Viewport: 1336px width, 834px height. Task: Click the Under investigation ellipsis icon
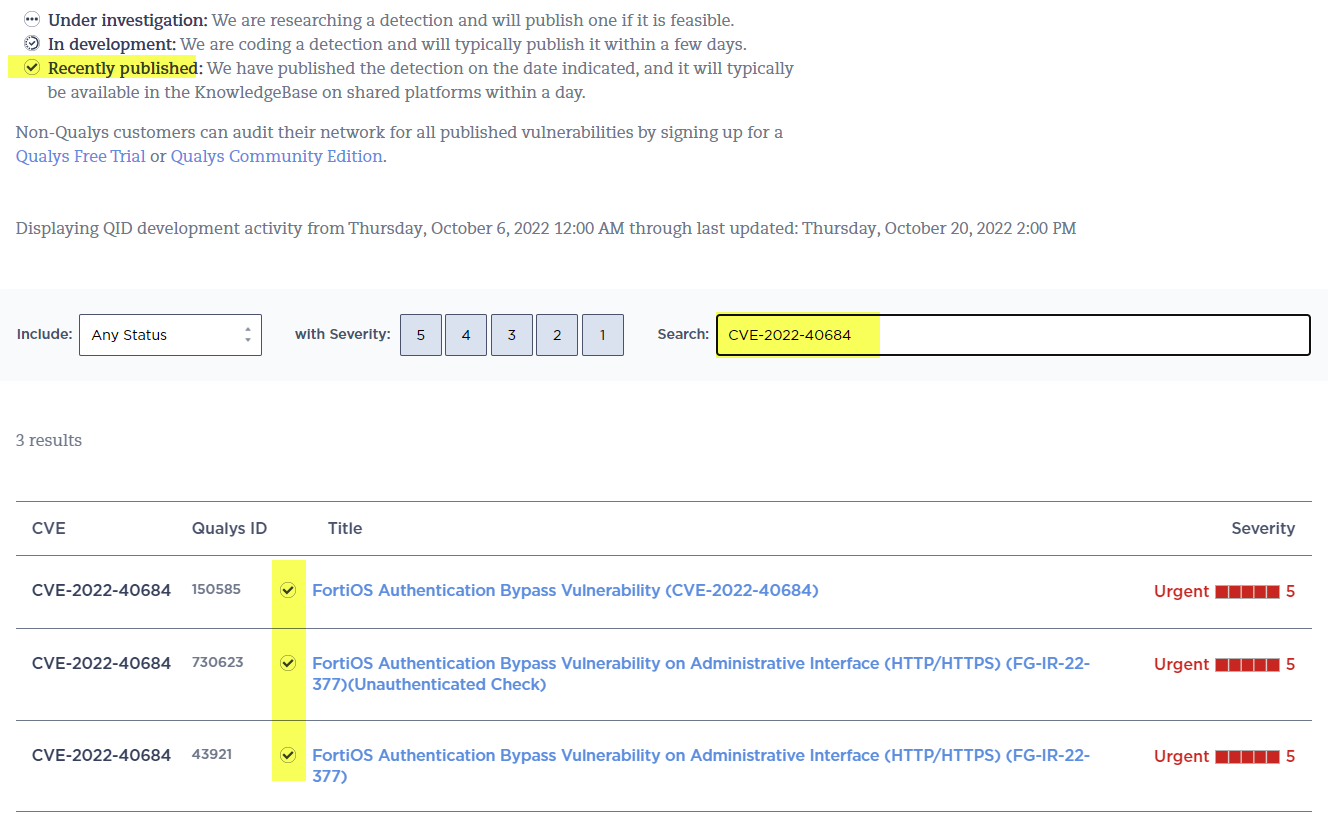pos(30,19)
